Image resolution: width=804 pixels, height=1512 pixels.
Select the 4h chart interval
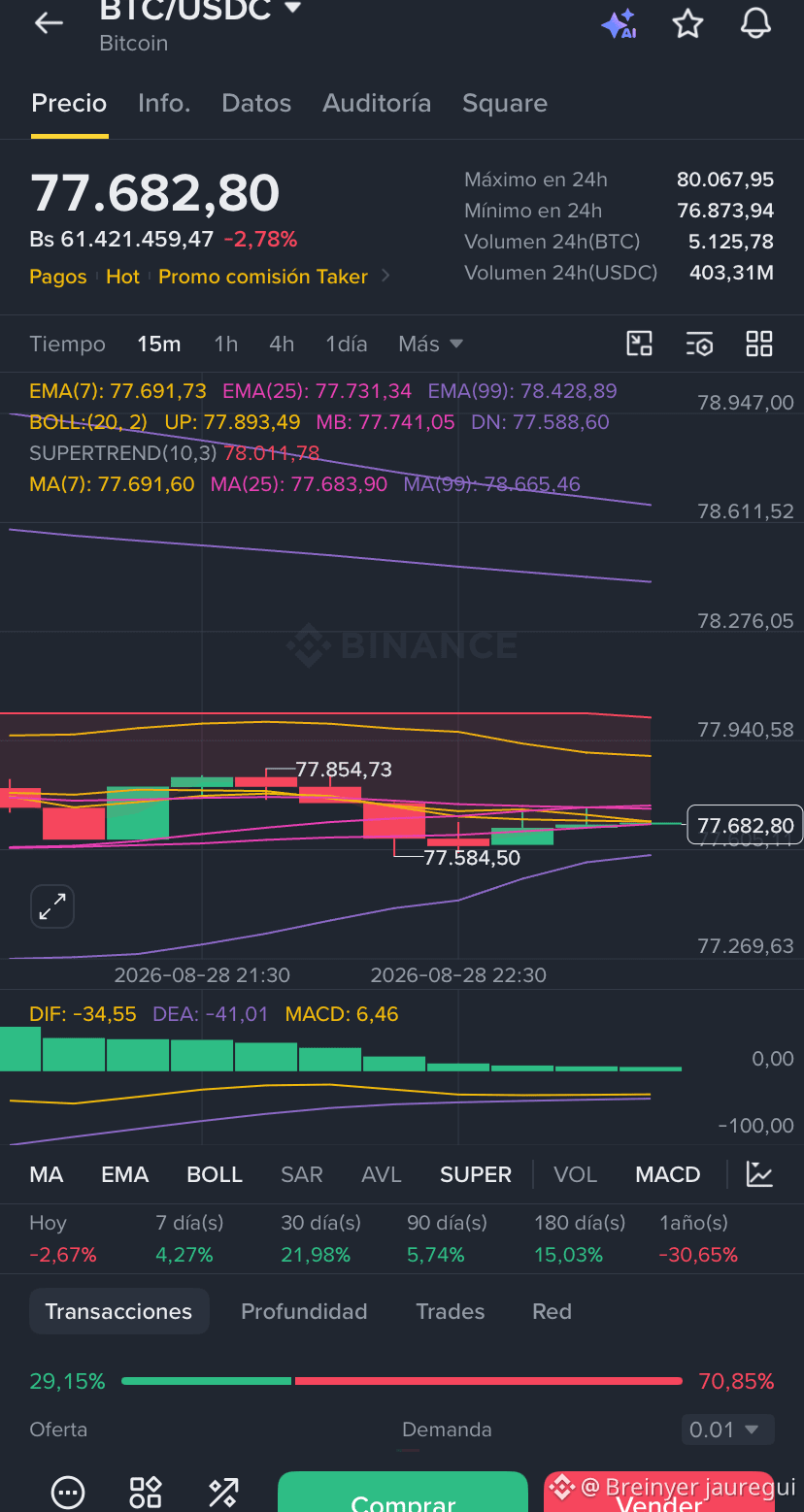(x=282, y=344)
